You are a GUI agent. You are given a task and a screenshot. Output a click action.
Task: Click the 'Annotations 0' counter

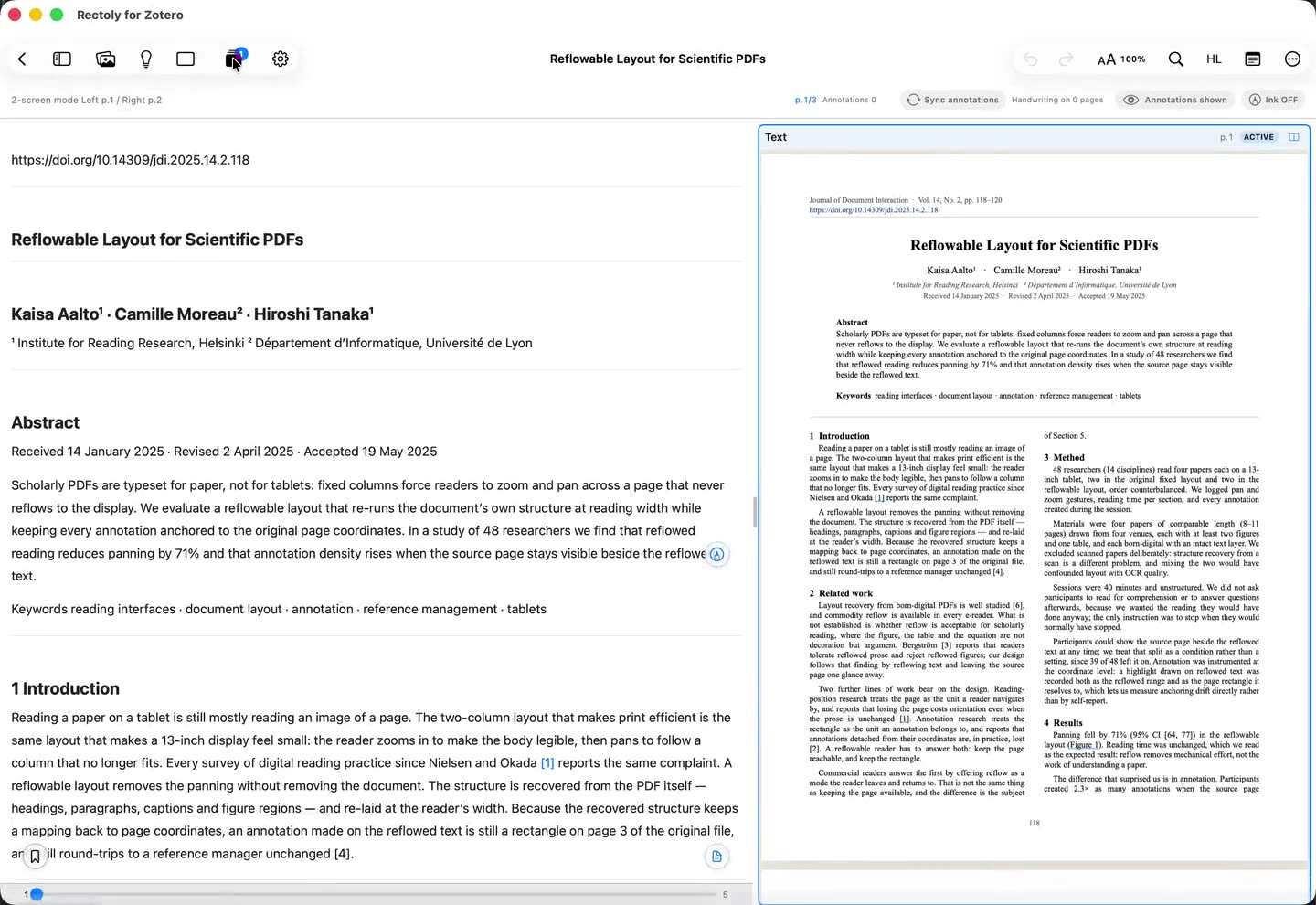coord(849,100)
